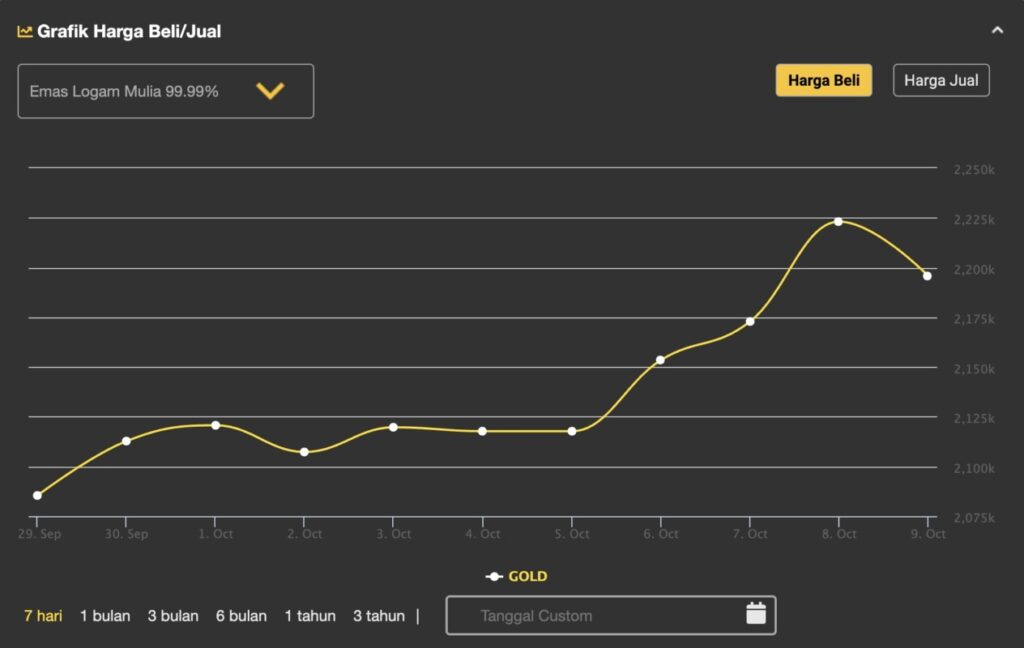The height and width of the screenshot is (648, 1024).
Task: Collapse the Grafik Harga Beli/Jual panel
Action: (x=996, y=31)
